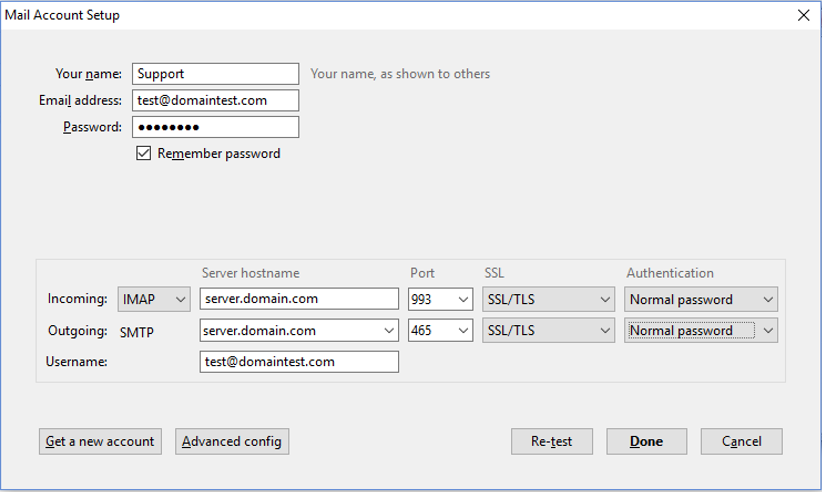Click the 'Port' column header
Viewport: 822px width, 492px height.
[x=422, y=273]
